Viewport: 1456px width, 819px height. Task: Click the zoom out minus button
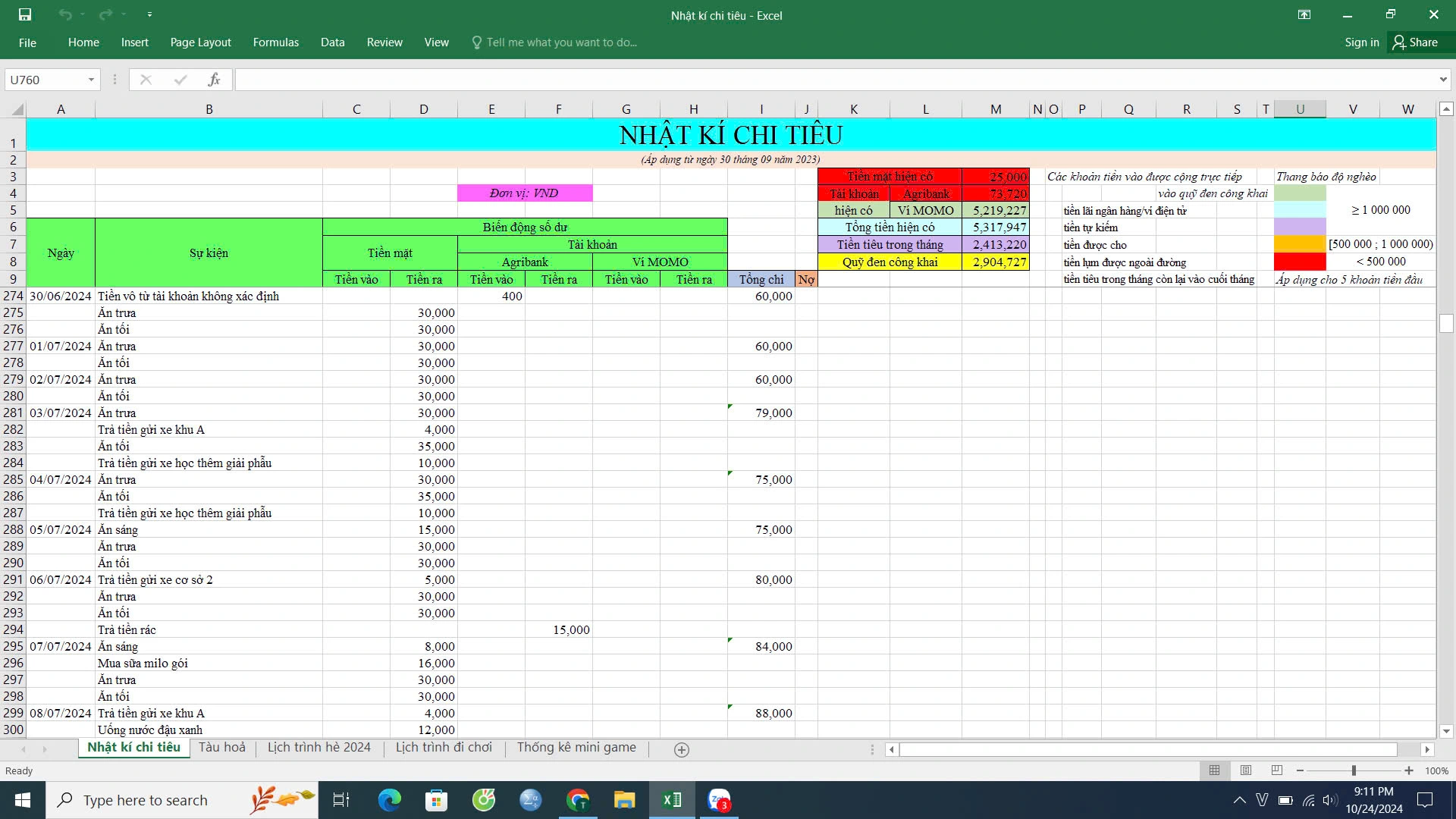[x=1300, y=770]
